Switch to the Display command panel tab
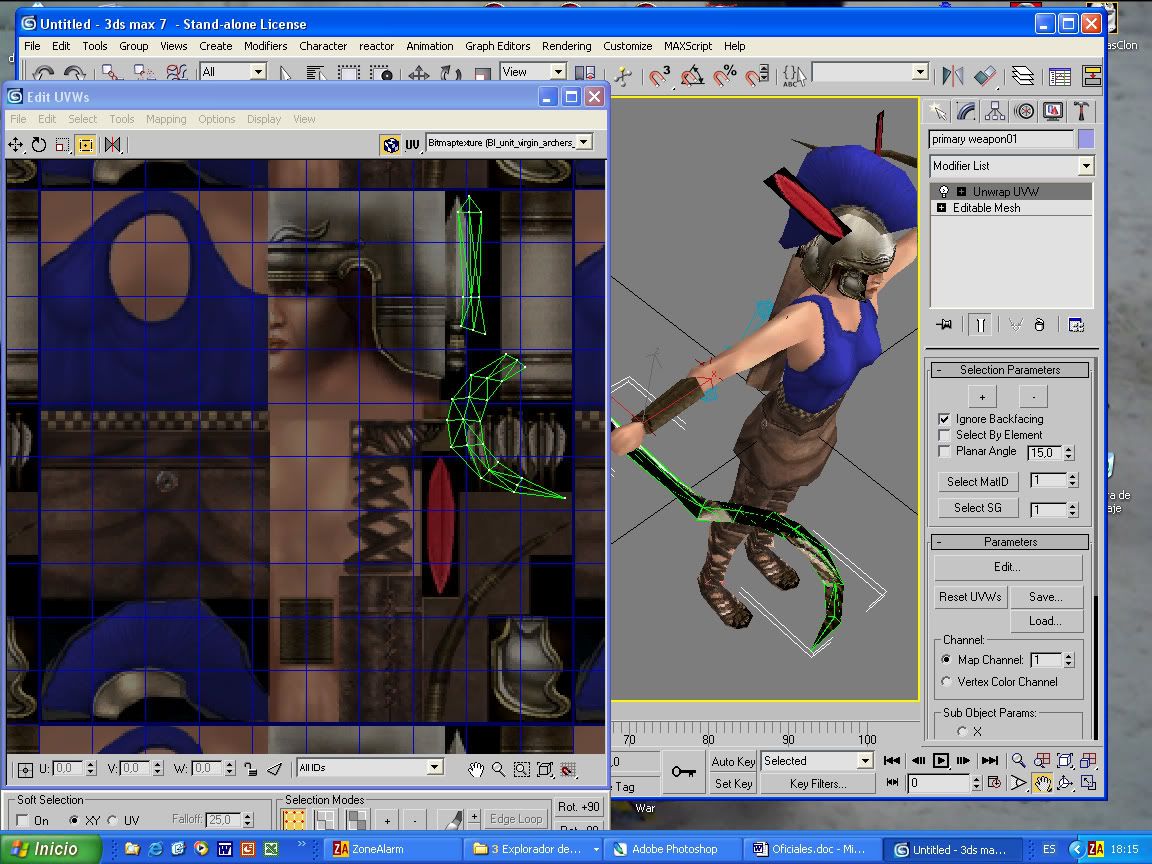This screenshot has height=864, width=1152. pos(1053,112)
